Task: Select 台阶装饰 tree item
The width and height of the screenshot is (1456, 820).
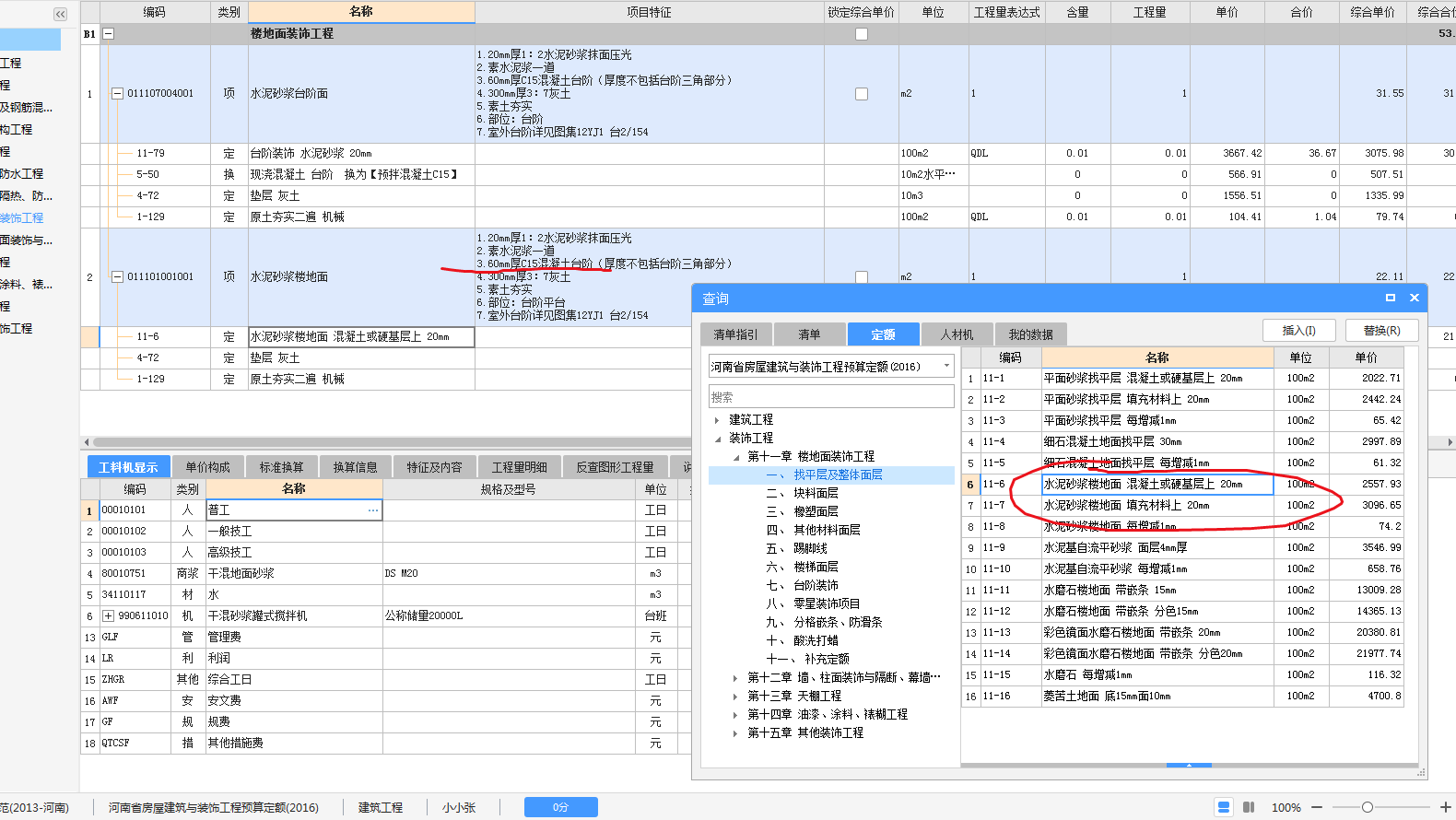Action: (816, 586)
